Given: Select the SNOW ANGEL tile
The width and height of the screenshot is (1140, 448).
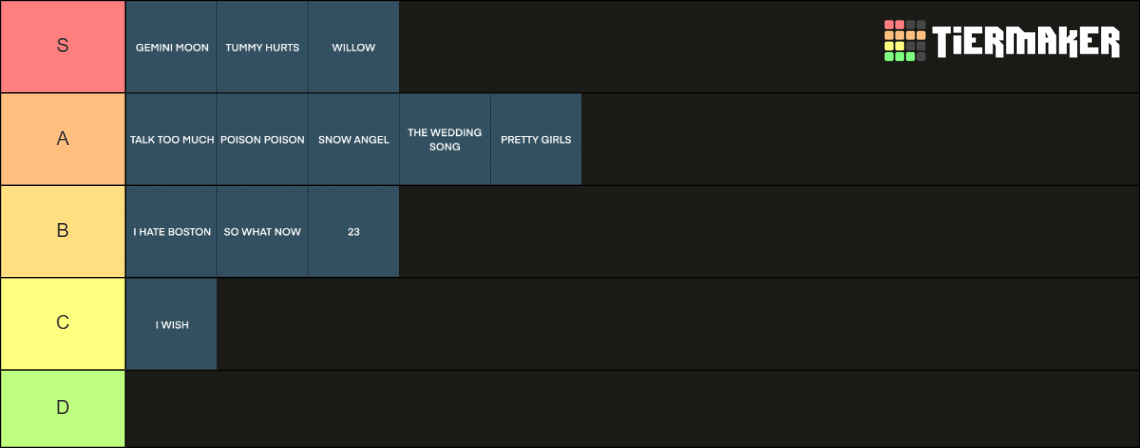Looking at the screenshot, I should coord(353,139).
